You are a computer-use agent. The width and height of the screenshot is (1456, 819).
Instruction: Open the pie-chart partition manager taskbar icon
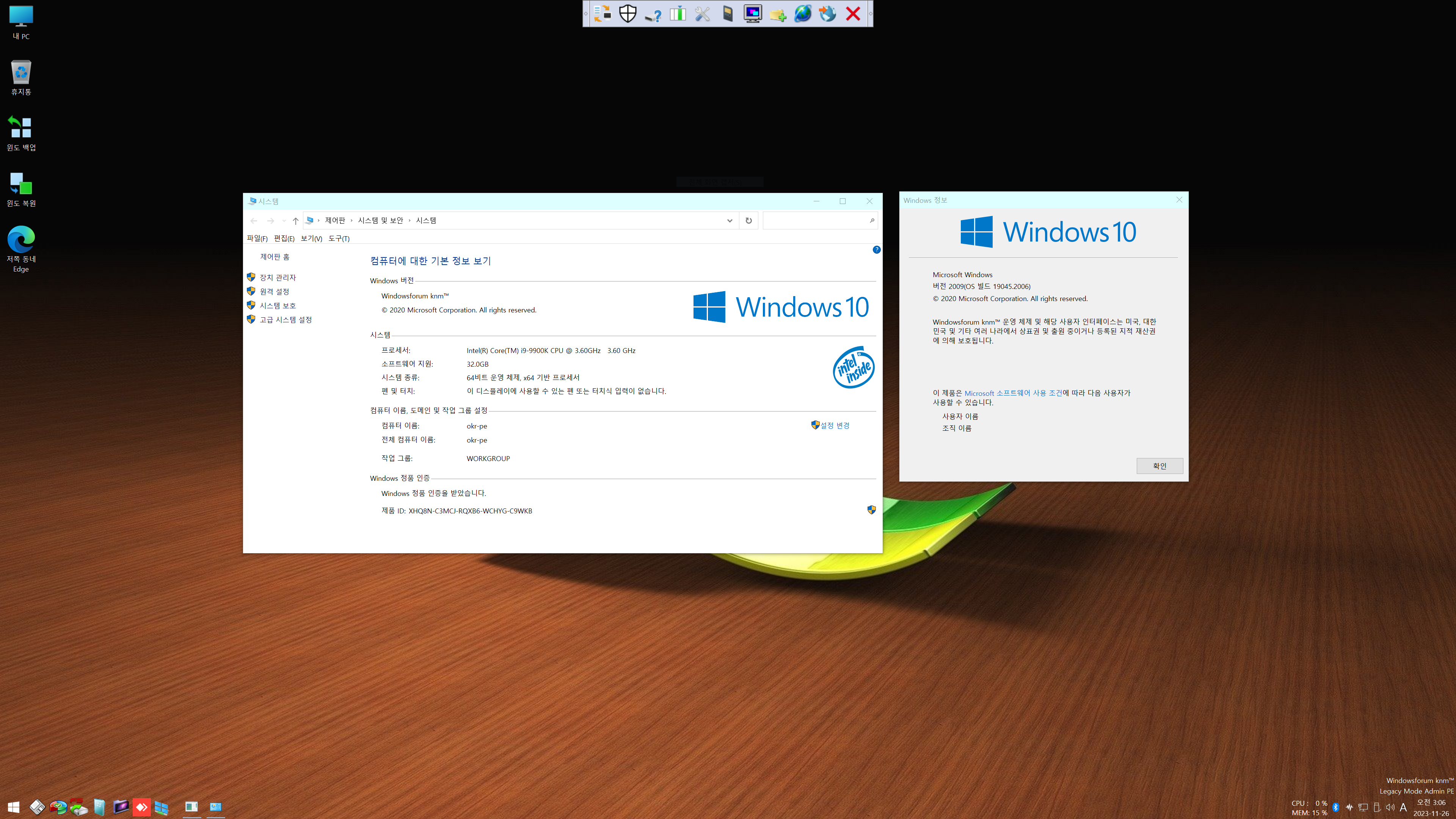pos(58,807)
